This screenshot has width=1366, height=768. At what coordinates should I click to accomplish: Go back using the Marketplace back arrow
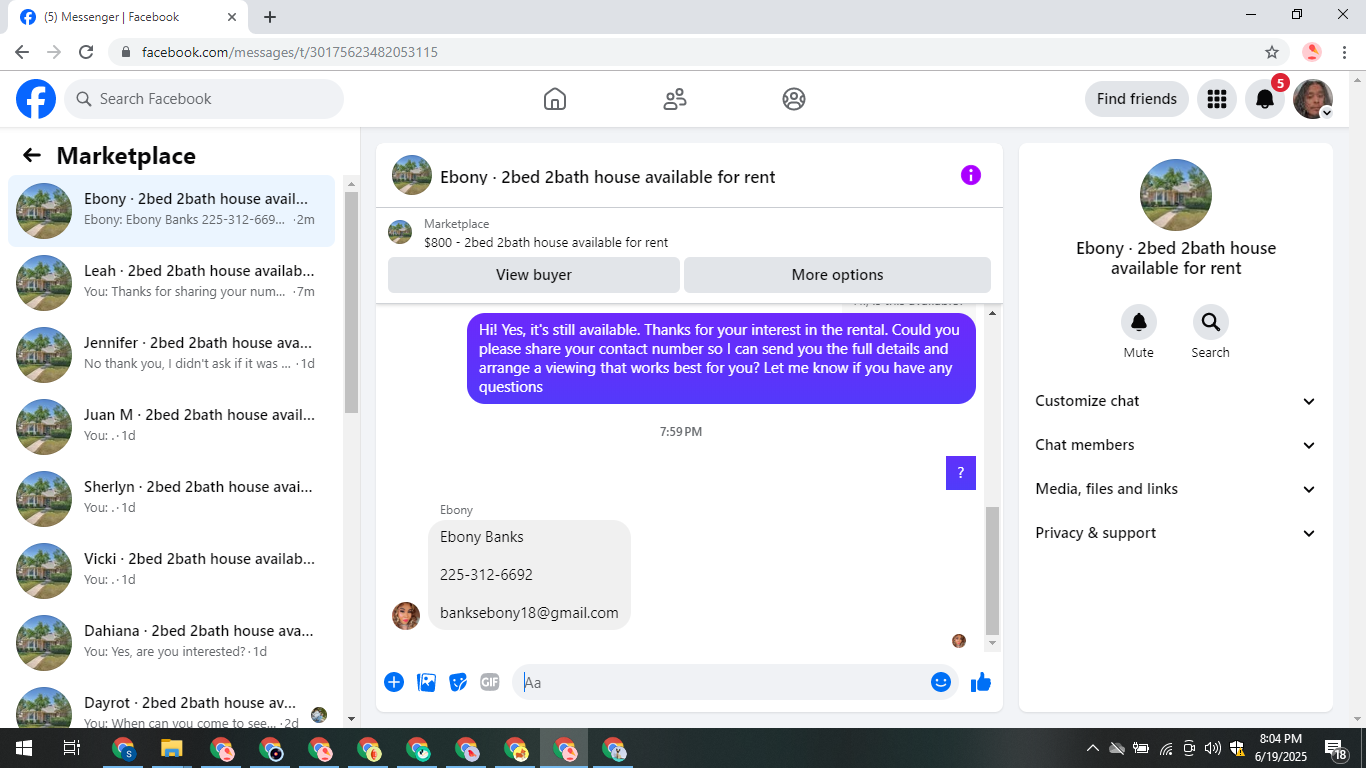pos(32,155)
